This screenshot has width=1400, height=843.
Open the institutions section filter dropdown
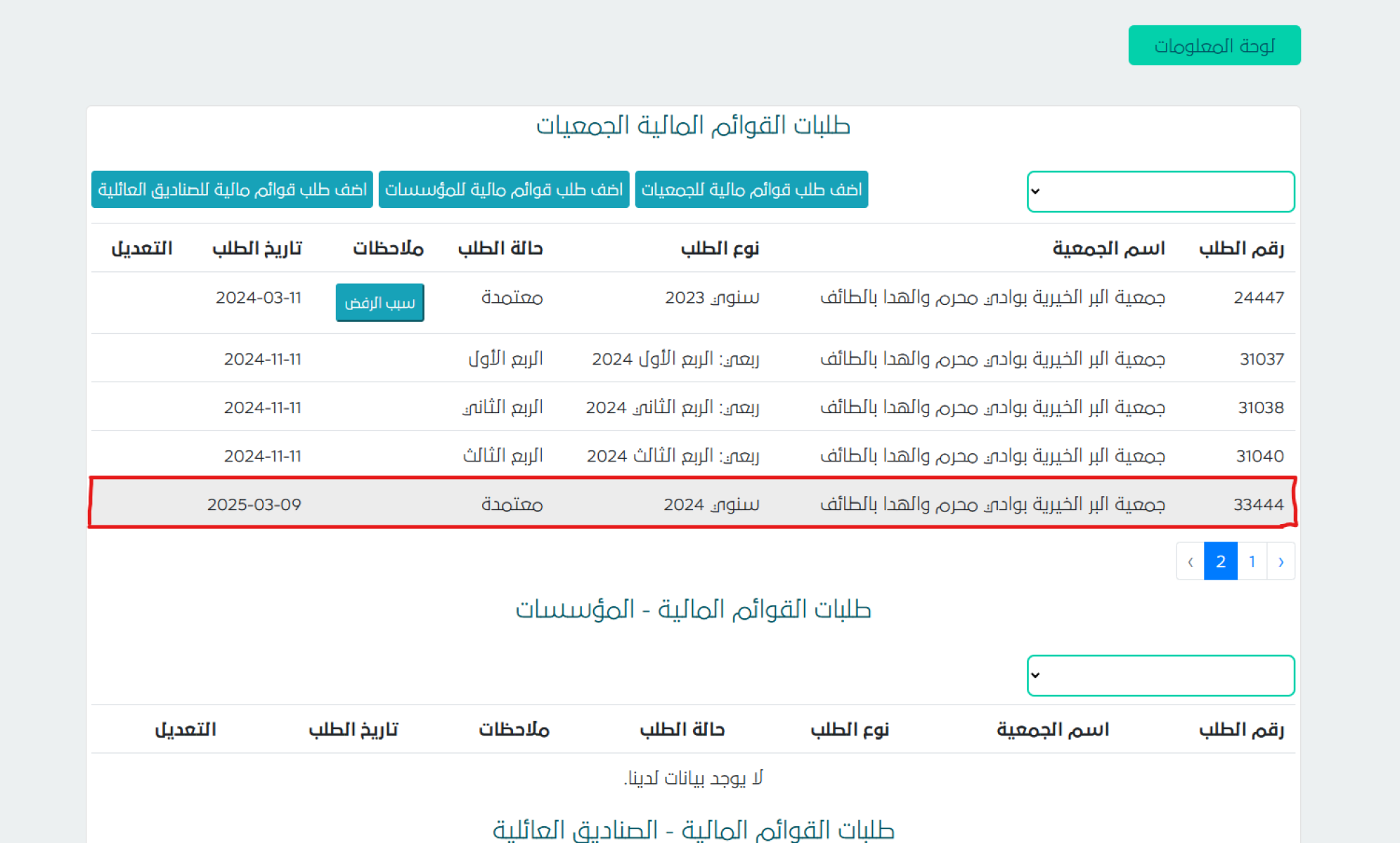(x=1160, y=675)
